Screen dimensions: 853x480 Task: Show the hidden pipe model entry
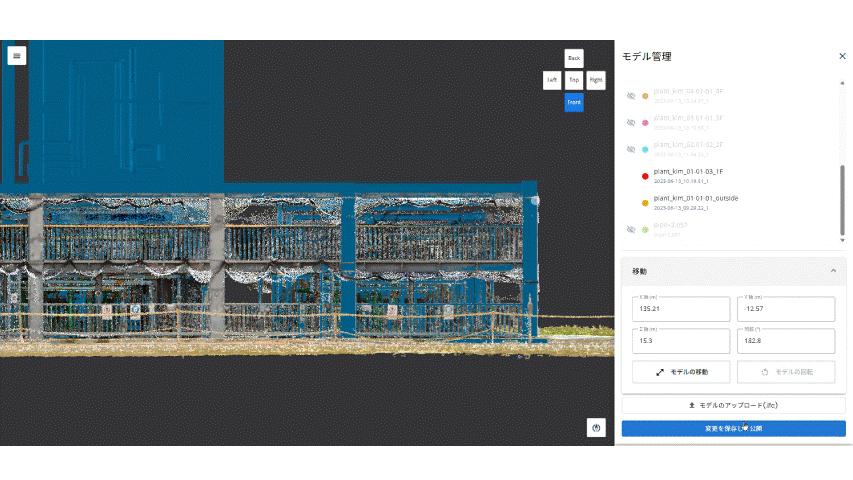coord(631,230)
